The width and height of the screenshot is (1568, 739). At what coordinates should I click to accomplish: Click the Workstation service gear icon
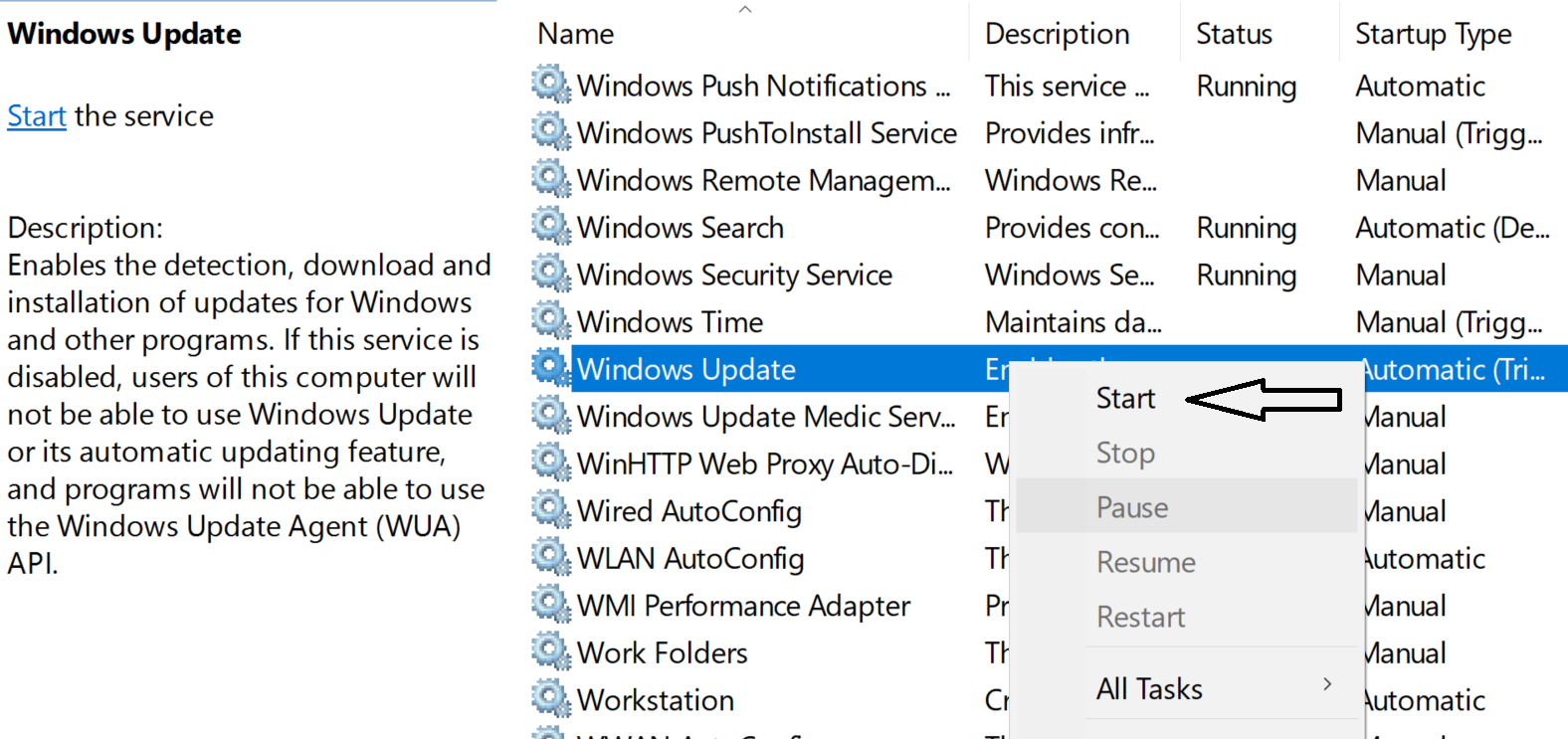551,698
